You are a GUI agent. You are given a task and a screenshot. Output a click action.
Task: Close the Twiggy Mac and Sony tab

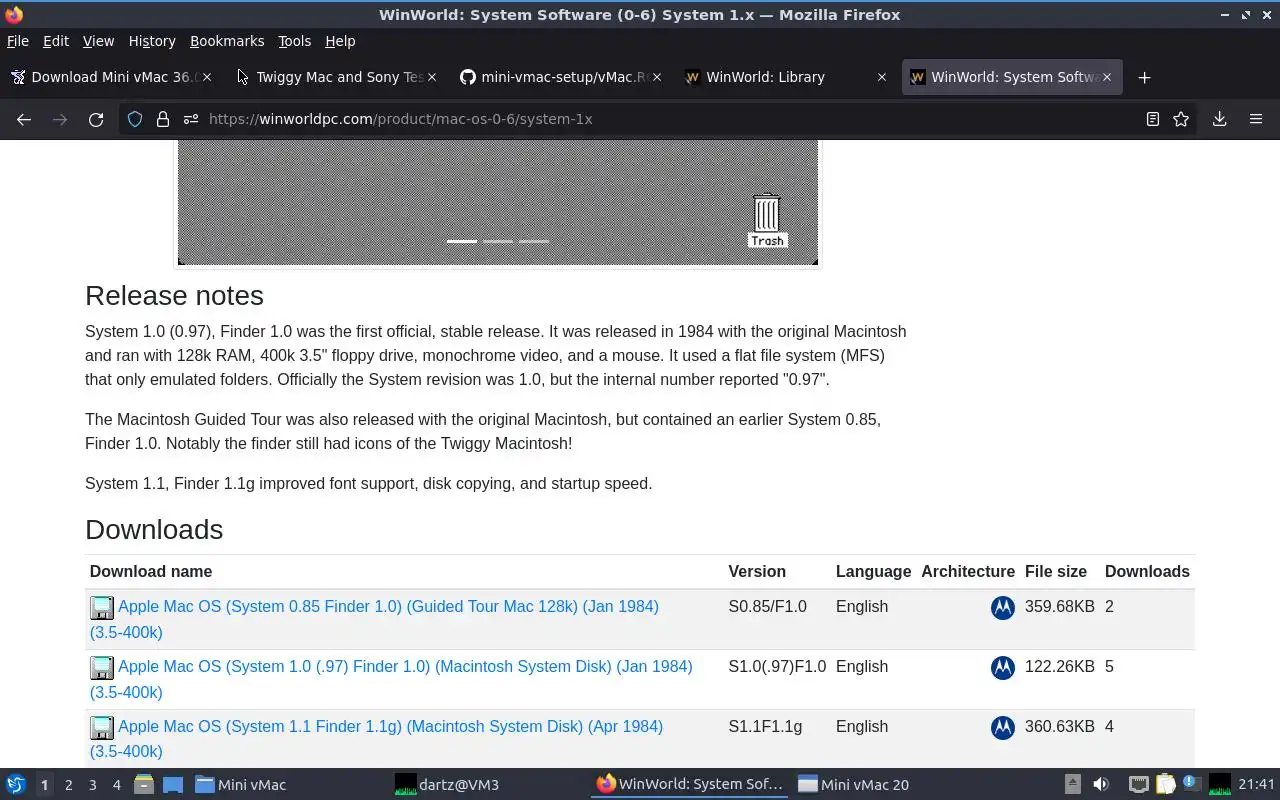[x=432, y=77]
